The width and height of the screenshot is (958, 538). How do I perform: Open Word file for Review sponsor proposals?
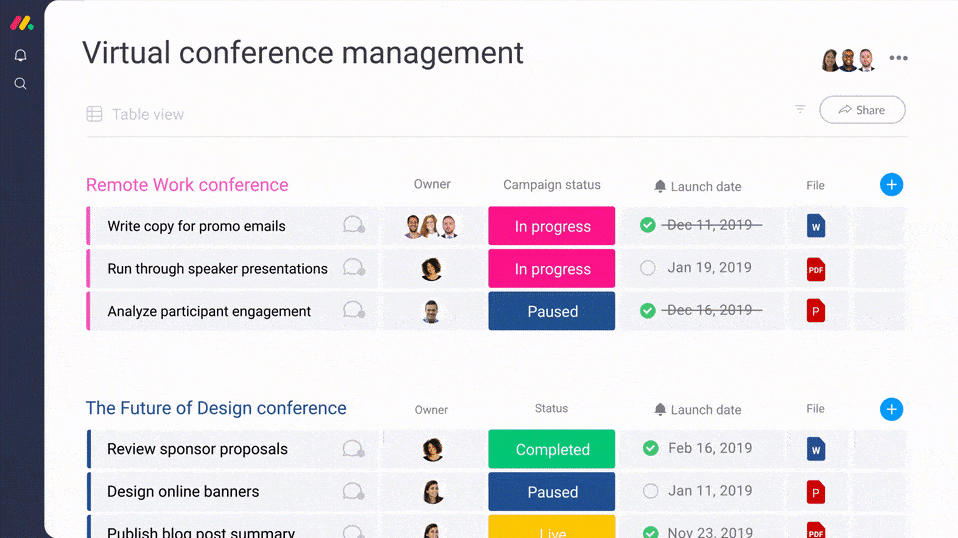tap(816, 449)
